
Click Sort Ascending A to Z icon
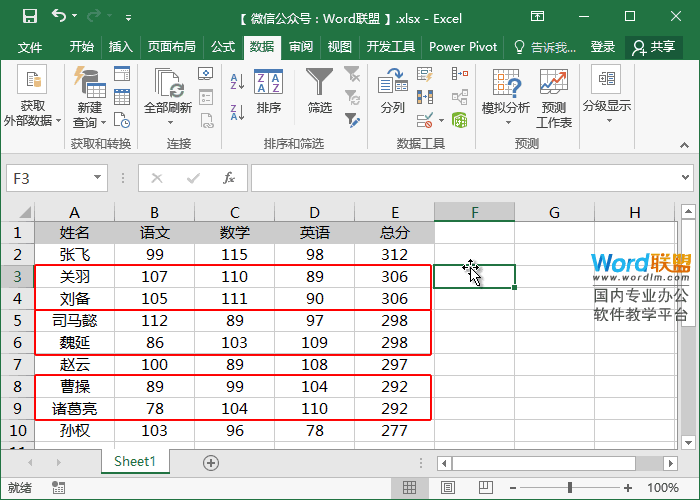click(x=236, y=76)
